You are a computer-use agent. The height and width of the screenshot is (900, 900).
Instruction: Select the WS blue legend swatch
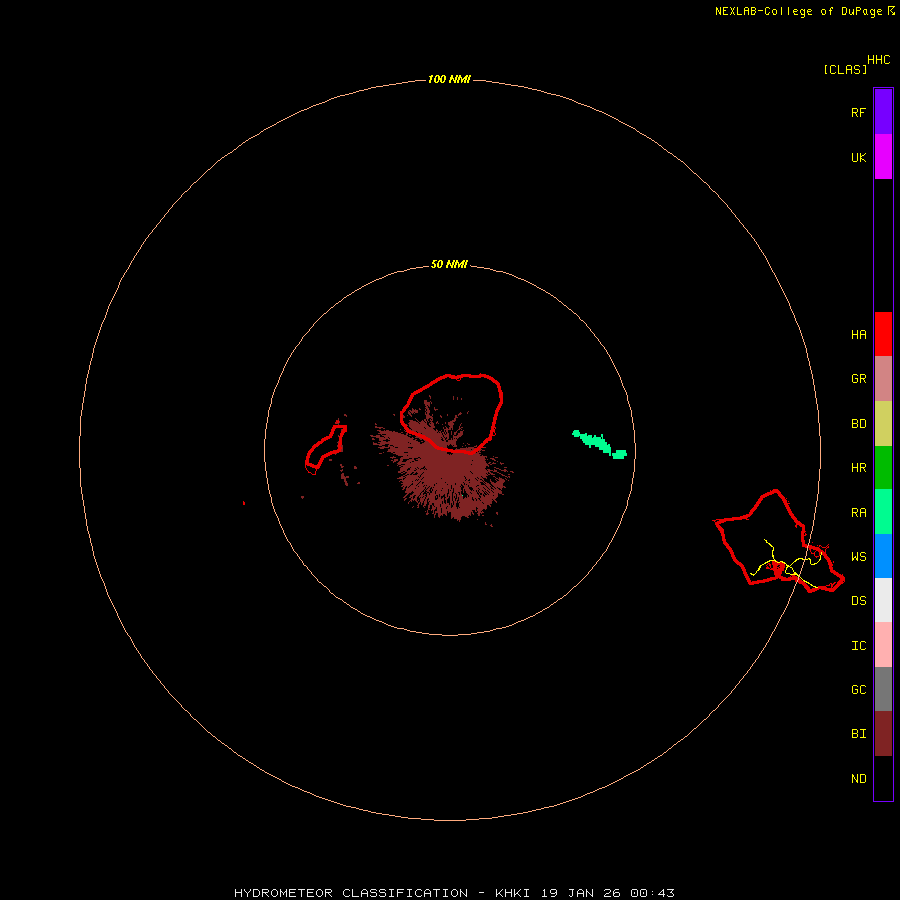coord(883,556)
